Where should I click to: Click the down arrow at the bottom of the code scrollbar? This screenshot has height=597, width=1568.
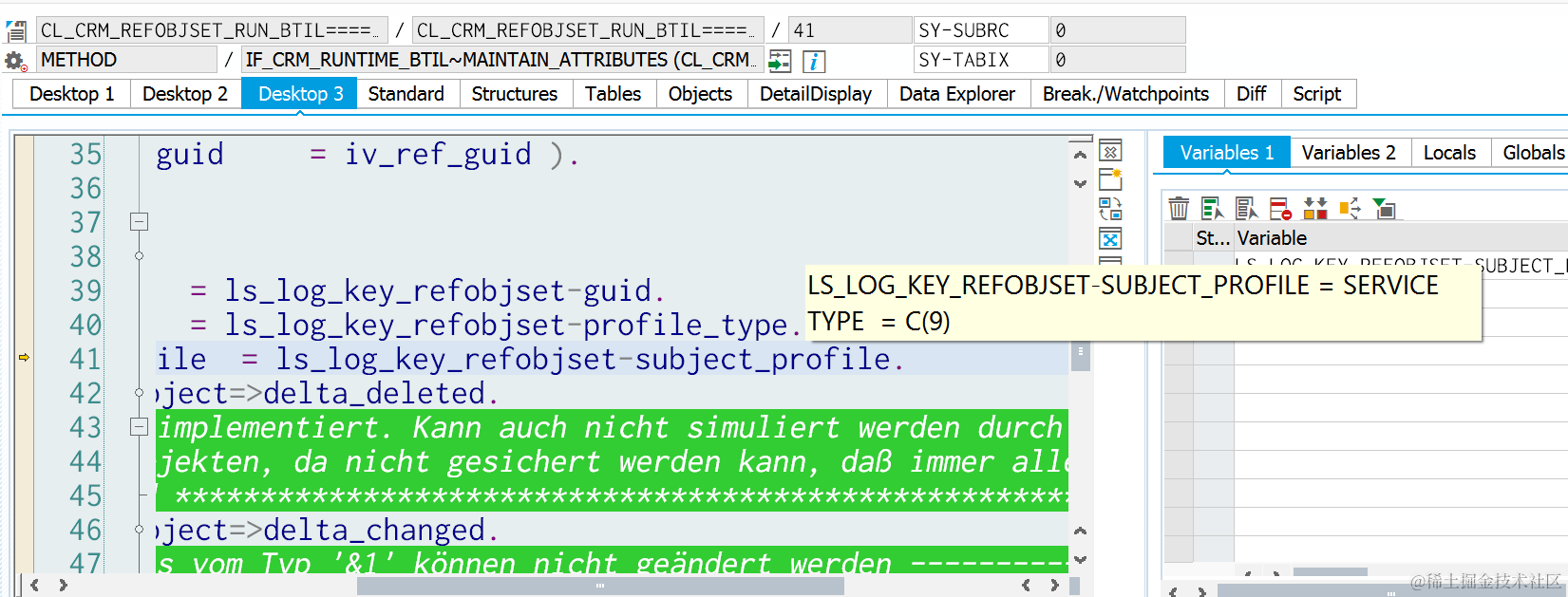tap(1080, 559)
